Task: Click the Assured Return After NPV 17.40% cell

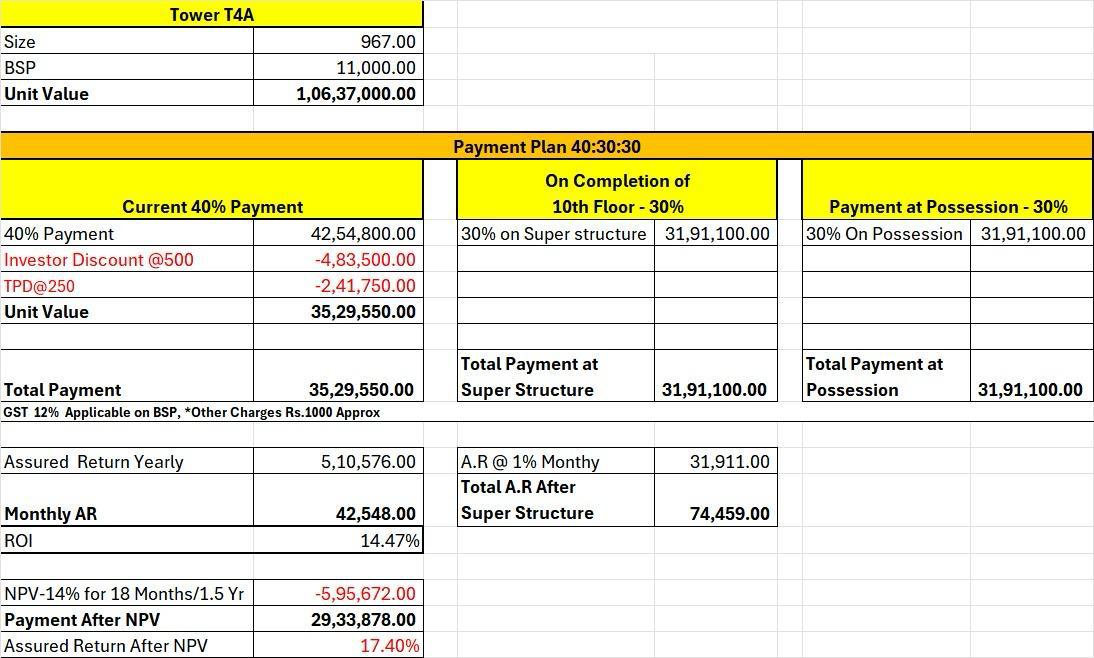Action: [x=338, y=646]
